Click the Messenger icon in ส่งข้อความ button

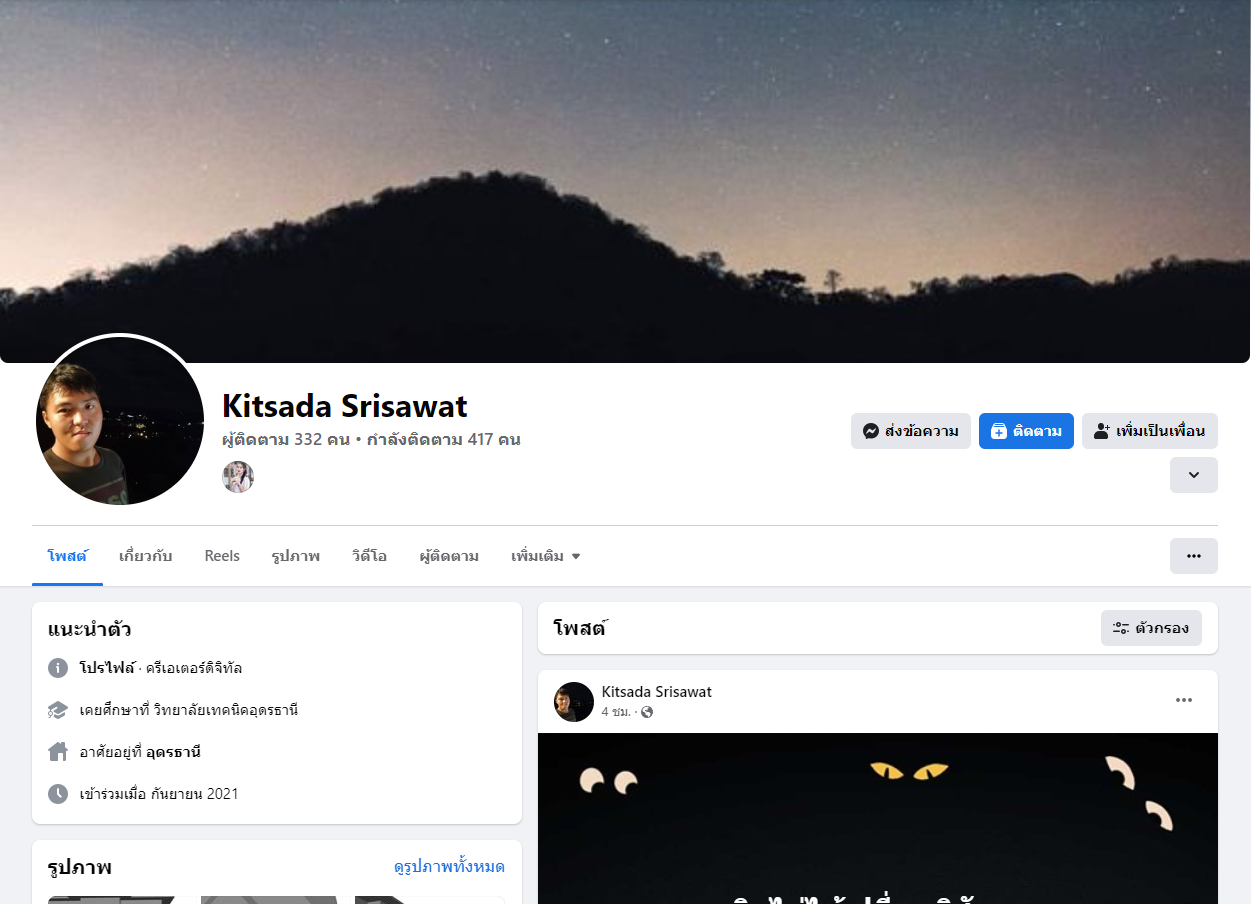(871, 431)
